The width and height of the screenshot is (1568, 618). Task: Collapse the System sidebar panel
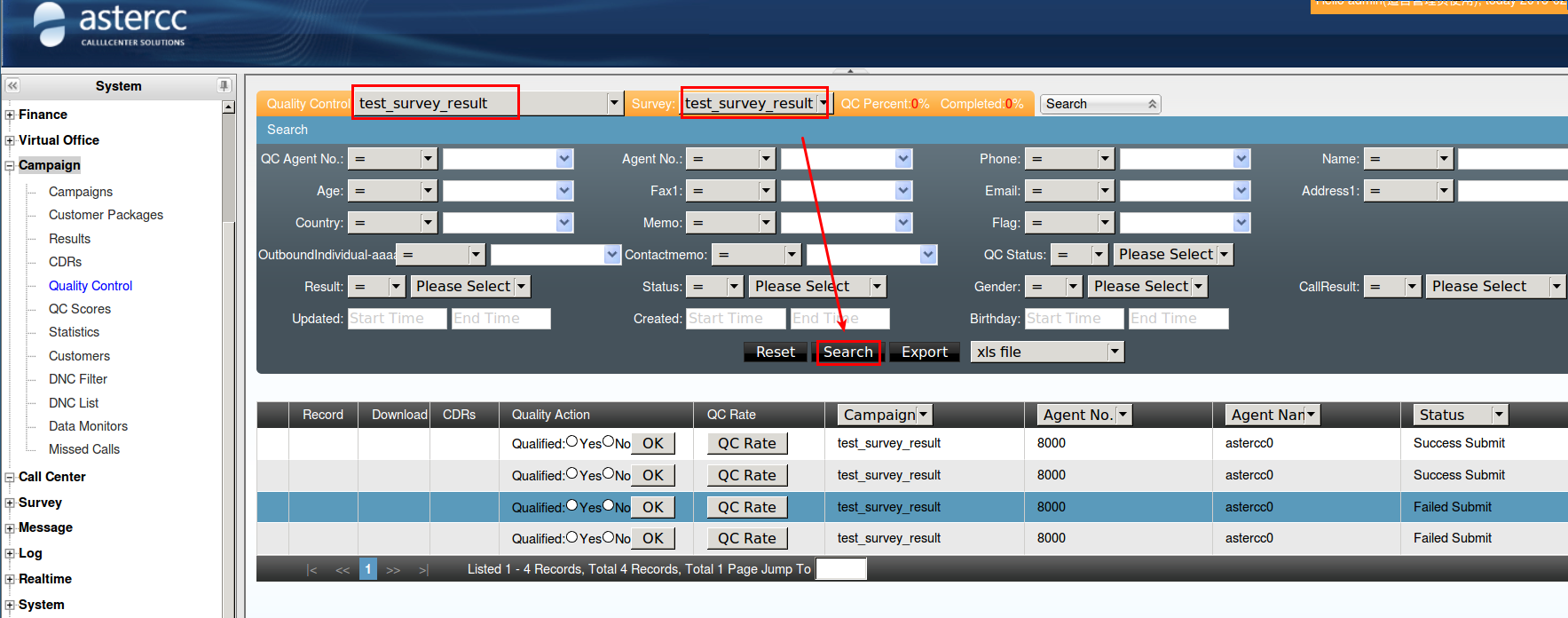coord(12,86)
